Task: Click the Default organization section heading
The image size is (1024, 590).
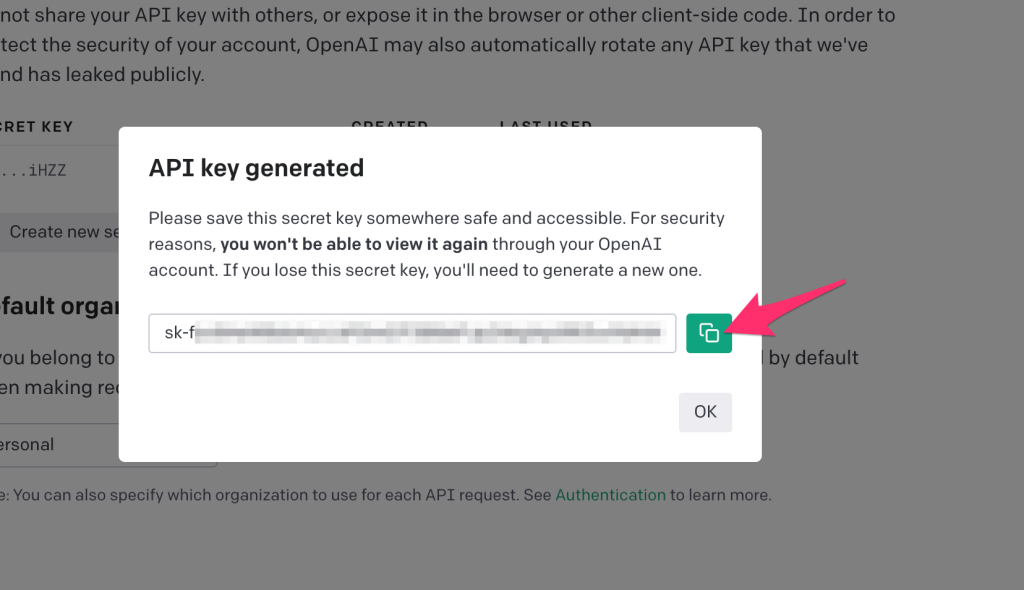Action: 59,306
